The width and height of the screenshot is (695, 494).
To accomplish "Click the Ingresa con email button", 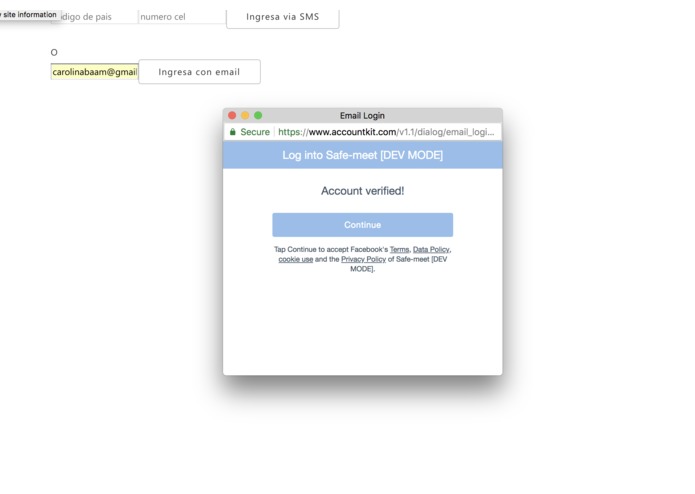I will click(199, 72).
